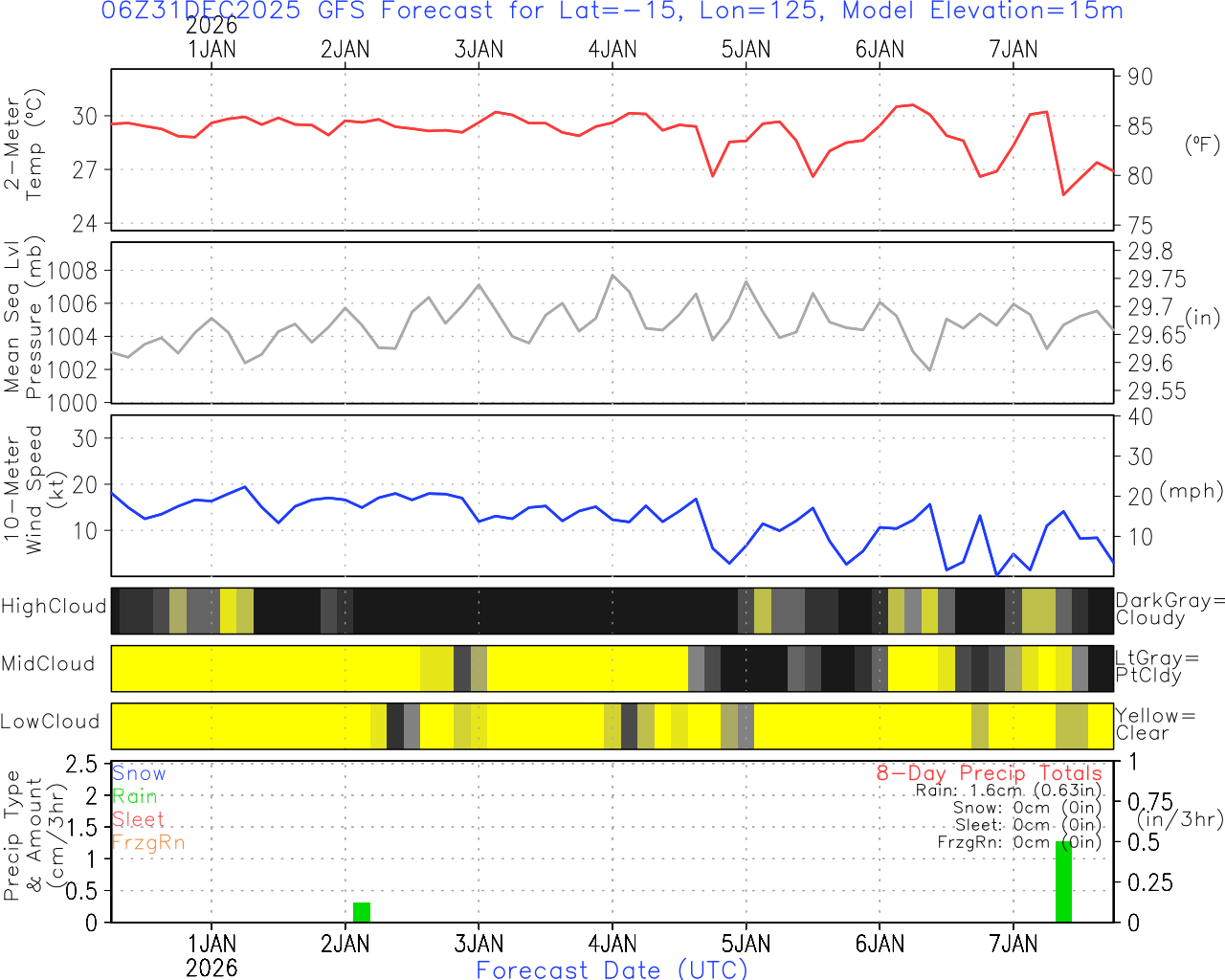Click the LtGray= PtCldy legend entry
Image resolution: width=1225 pixels, height=980 pixels.
(1156, 667)
